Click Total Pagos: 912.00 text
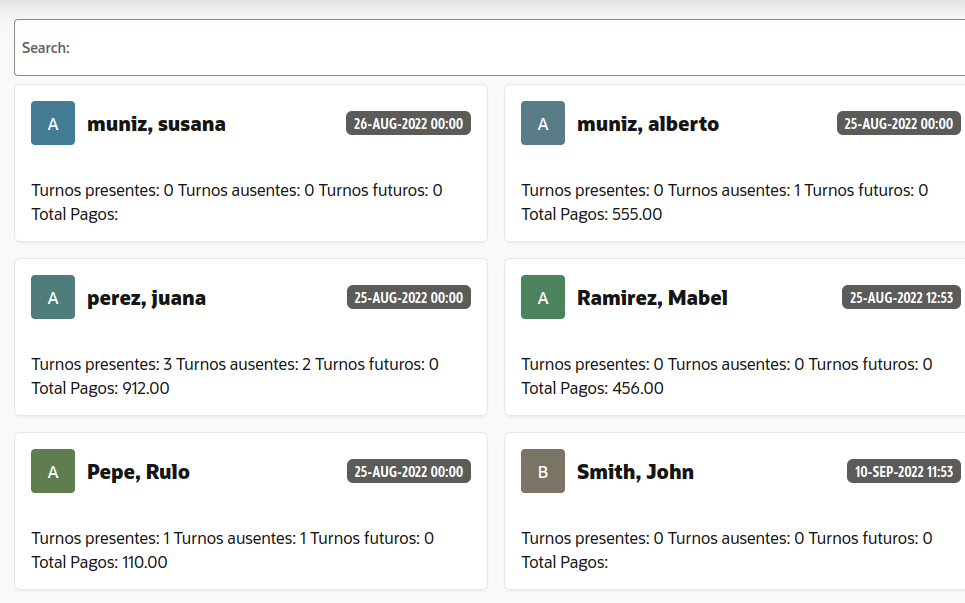The width and height of the screenshot is (965, 603). (x=100, y=388)
